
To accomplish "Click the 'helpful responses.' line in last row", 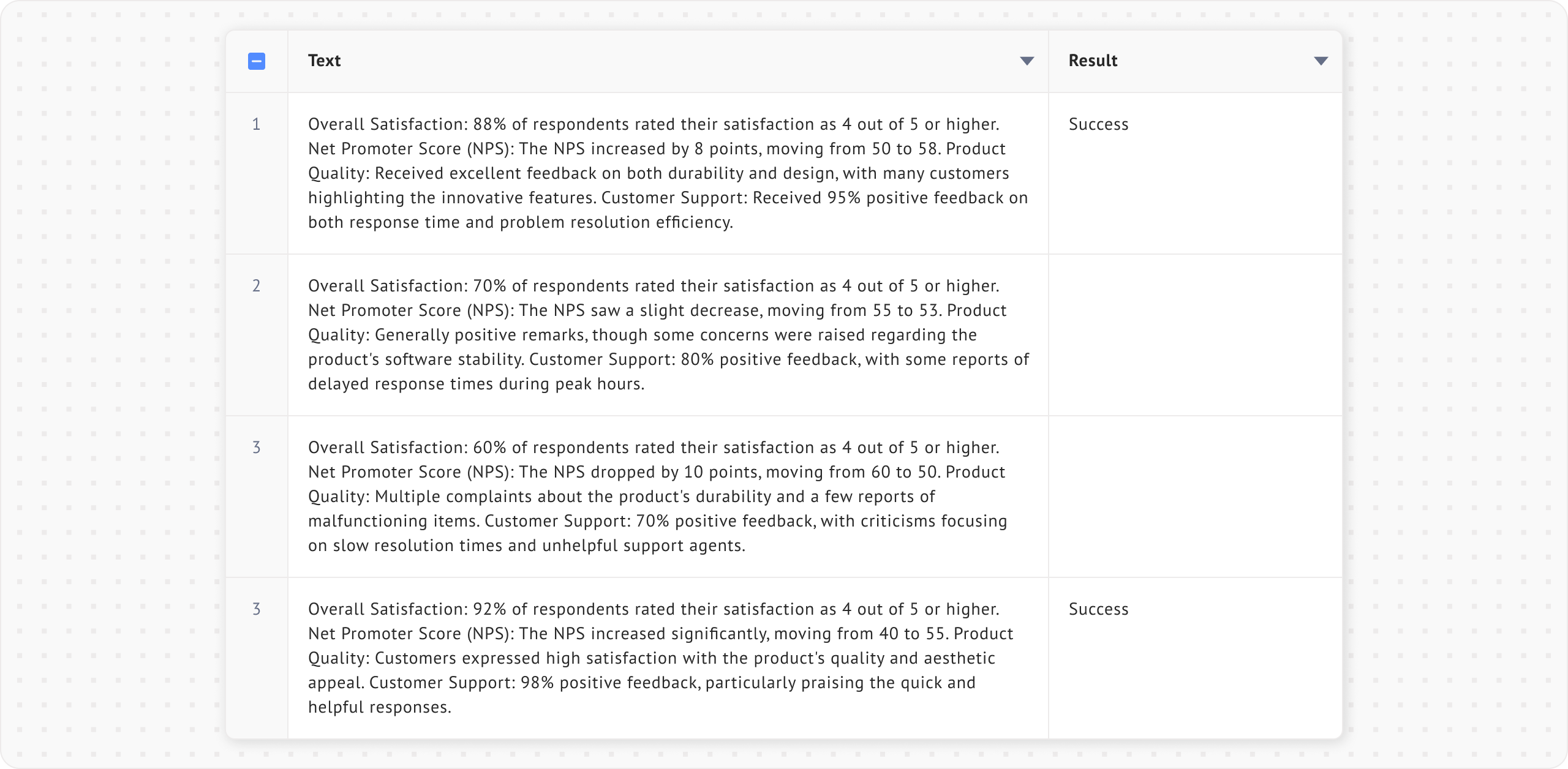I will point(379,707).
